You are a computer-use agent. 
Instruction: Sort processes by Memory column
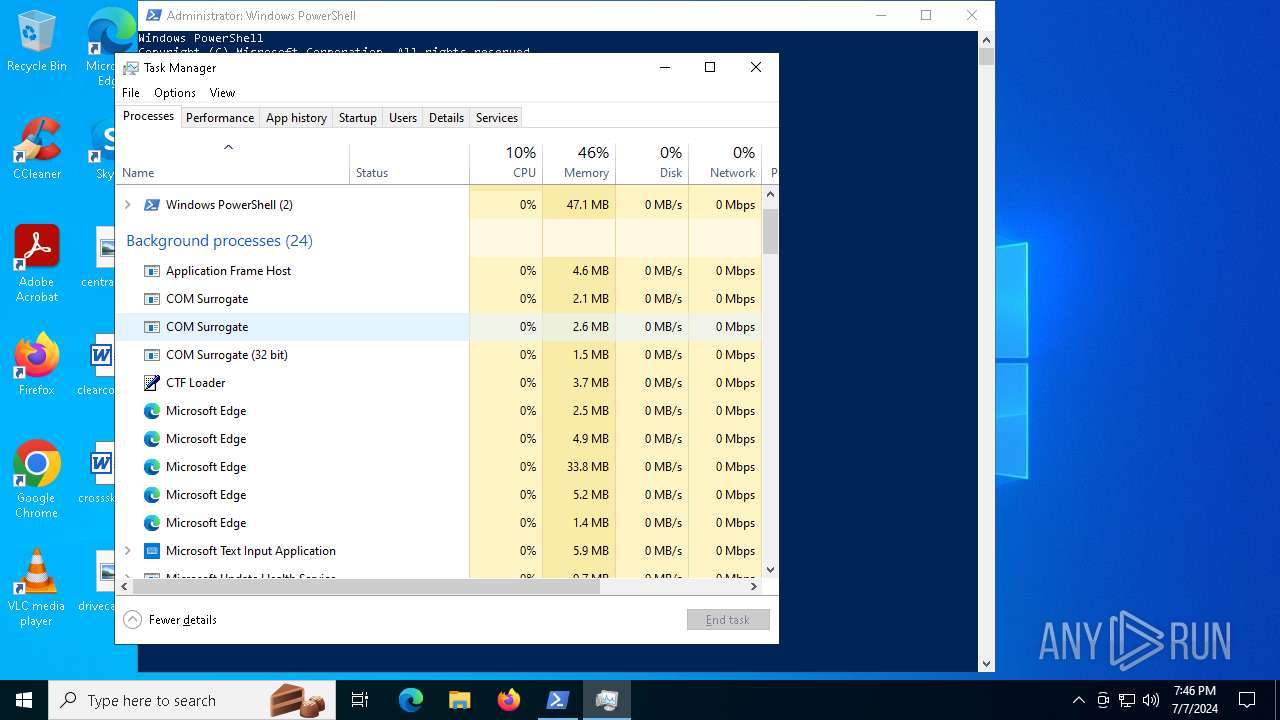(579, 165)
